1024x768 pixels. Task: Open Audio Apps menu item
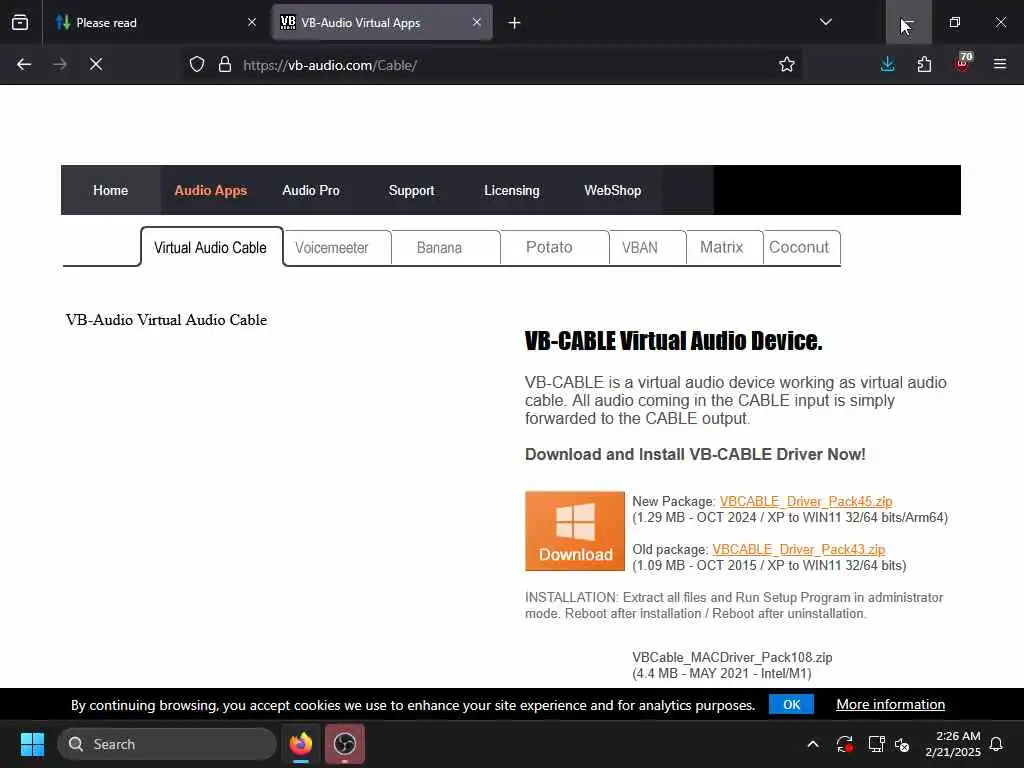coord(210,191)
